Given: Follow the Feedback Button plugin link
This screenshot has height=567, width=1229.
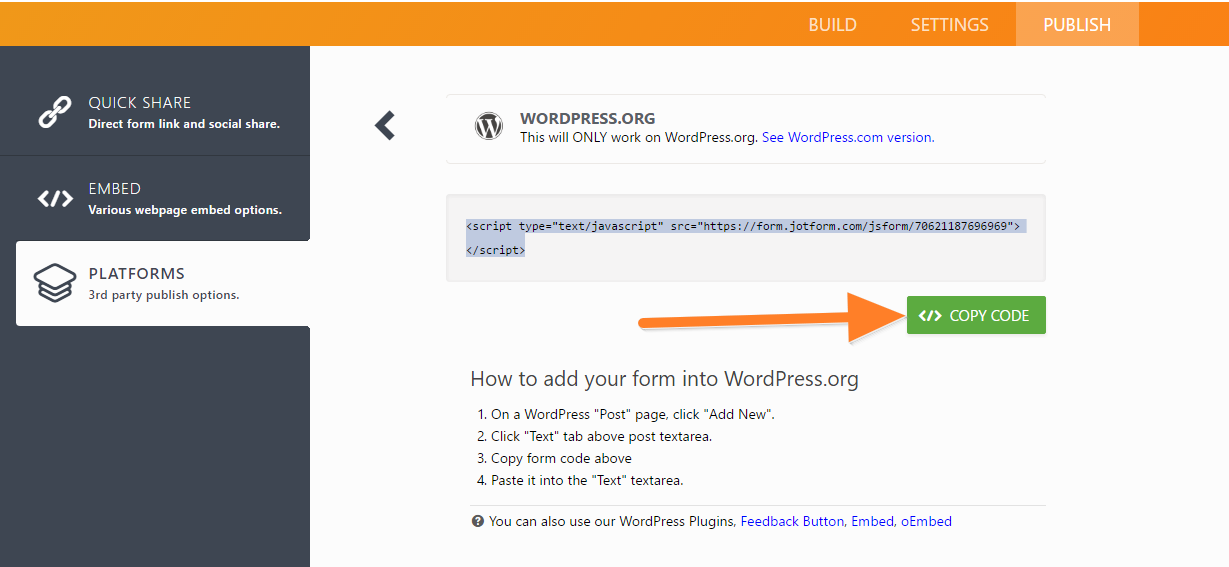Looking at the screenshot, I should coord(793,521).
